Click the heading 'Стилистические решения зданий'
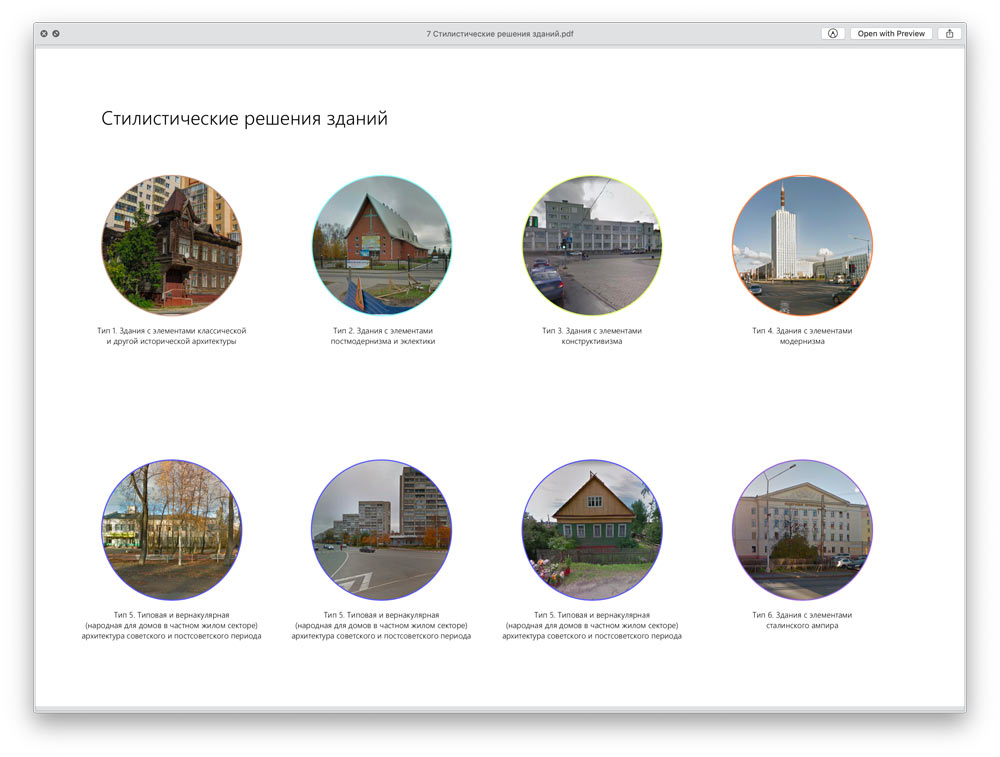Image resolution: width=1000 pixels, height=757 pixels. tap(244, 119)
